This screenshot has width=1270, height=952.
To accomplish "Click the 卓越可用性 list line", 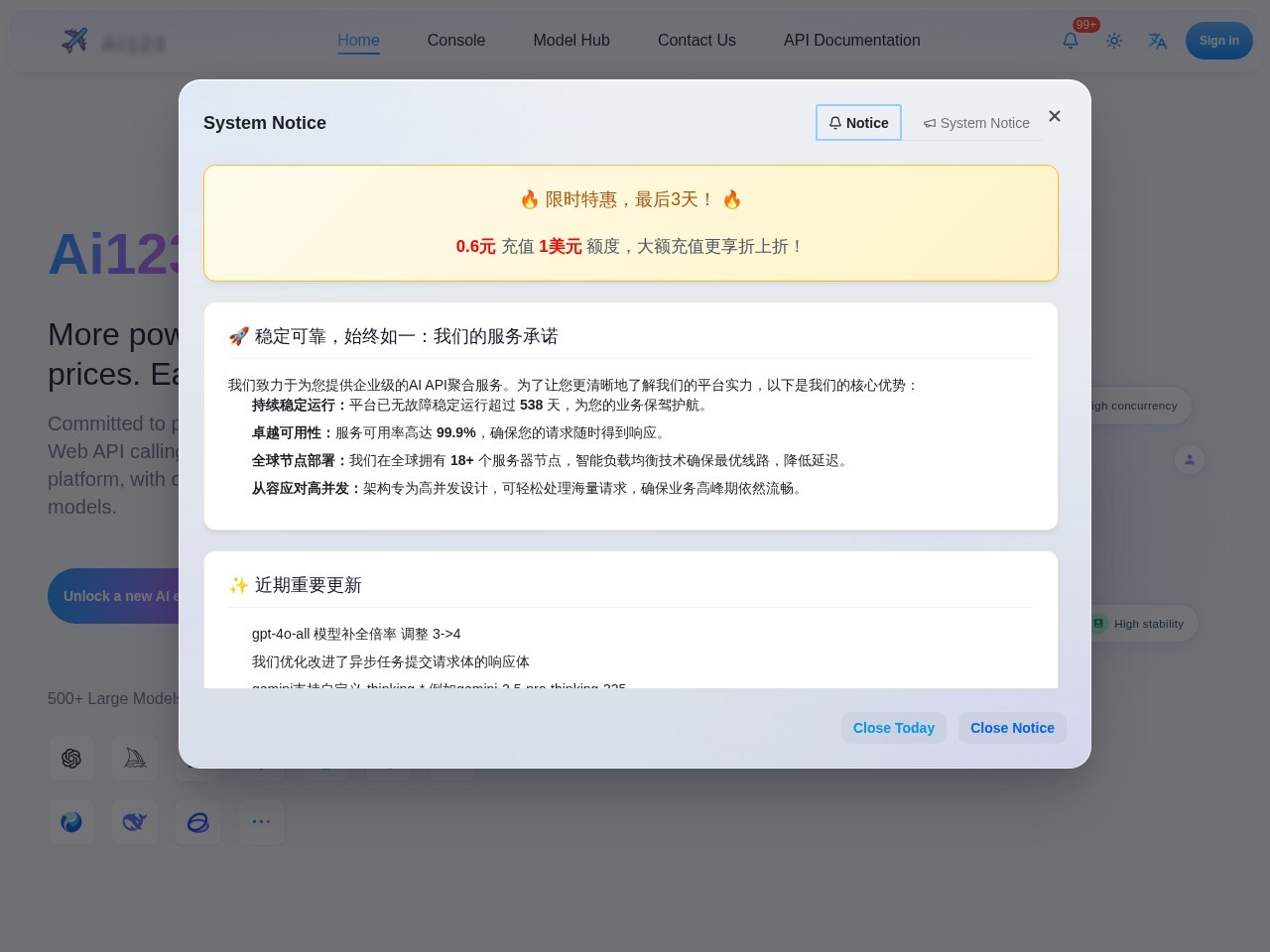I will click(x=461, y=432).
